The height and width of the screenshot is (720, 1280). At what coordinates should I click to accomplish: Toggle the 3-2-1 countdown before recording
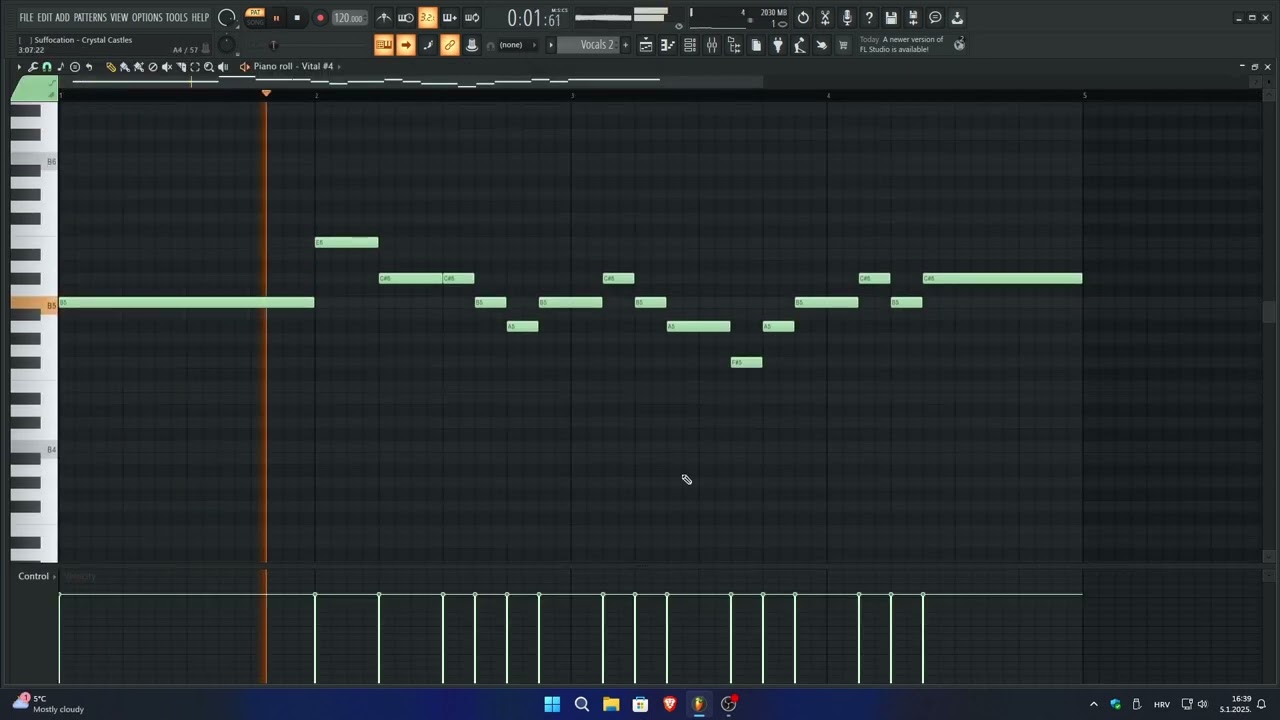tap(428, 18)
